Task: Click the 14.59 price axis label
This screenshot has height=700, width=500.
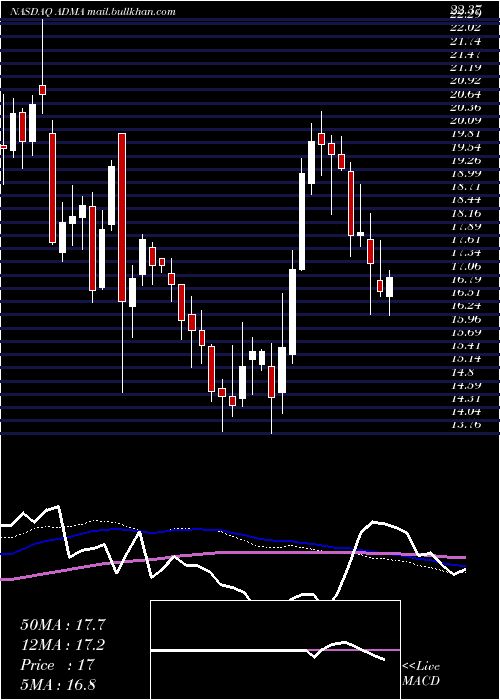Action: [x=466, y=385]
